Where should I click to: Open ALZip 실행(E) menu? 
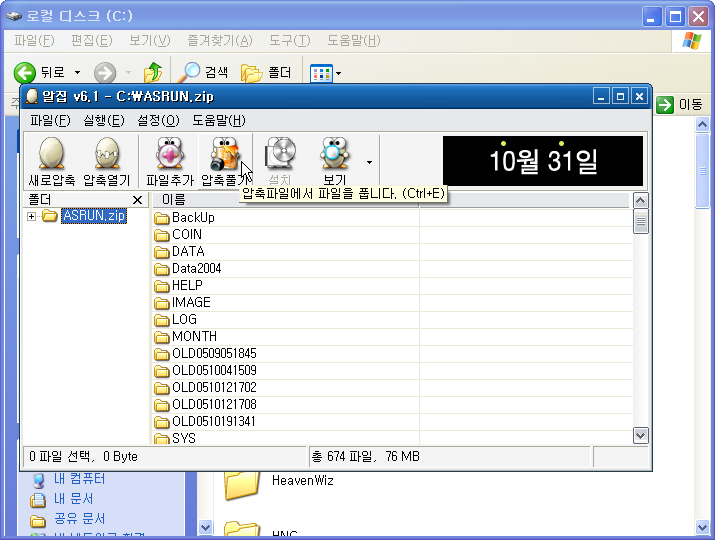(104, 120)
